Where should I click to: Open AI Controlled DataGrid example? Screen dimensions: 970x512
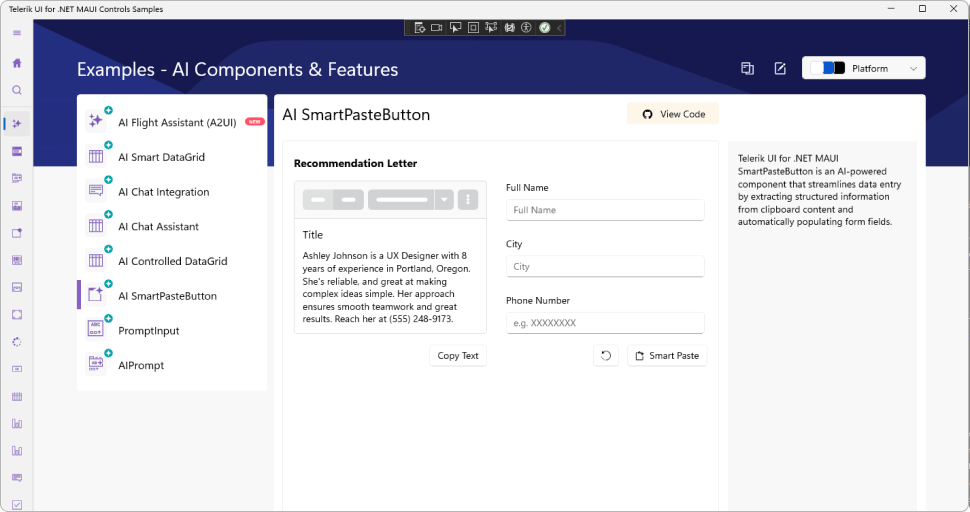173,260
